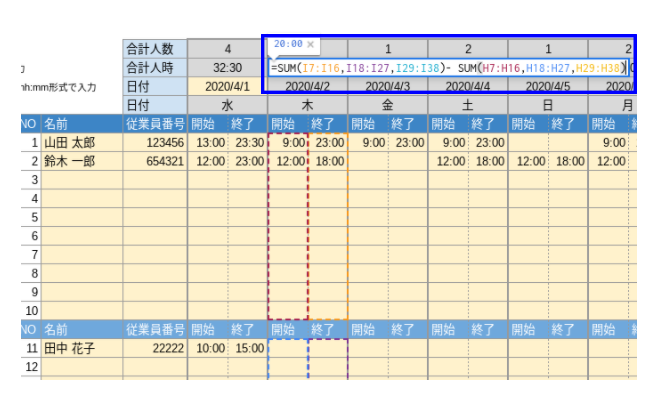This screenshot has height=399, width=665.
Task: Click row number 10 in NO column
Action: coord(31,311)
